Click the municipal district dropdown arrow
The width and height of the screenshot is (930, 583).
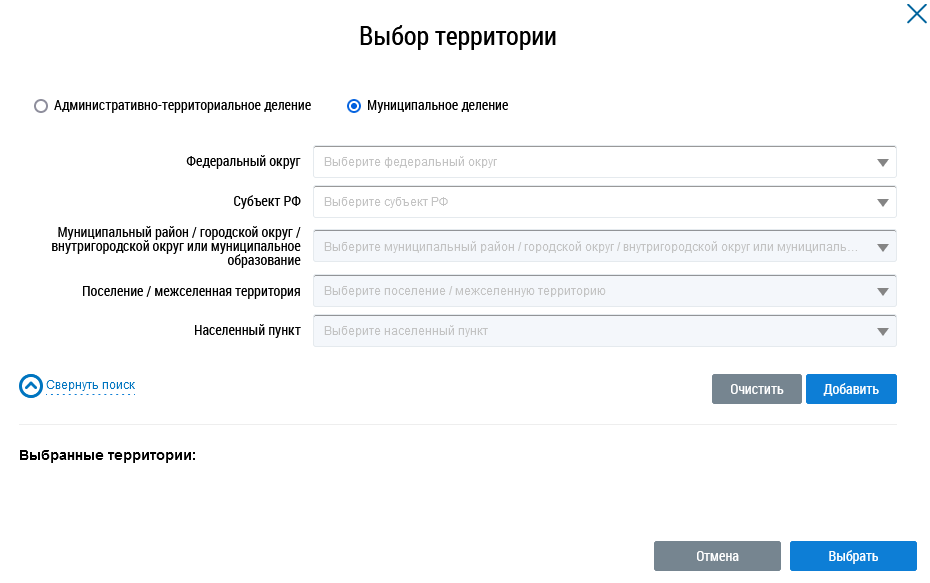[882, 247]
